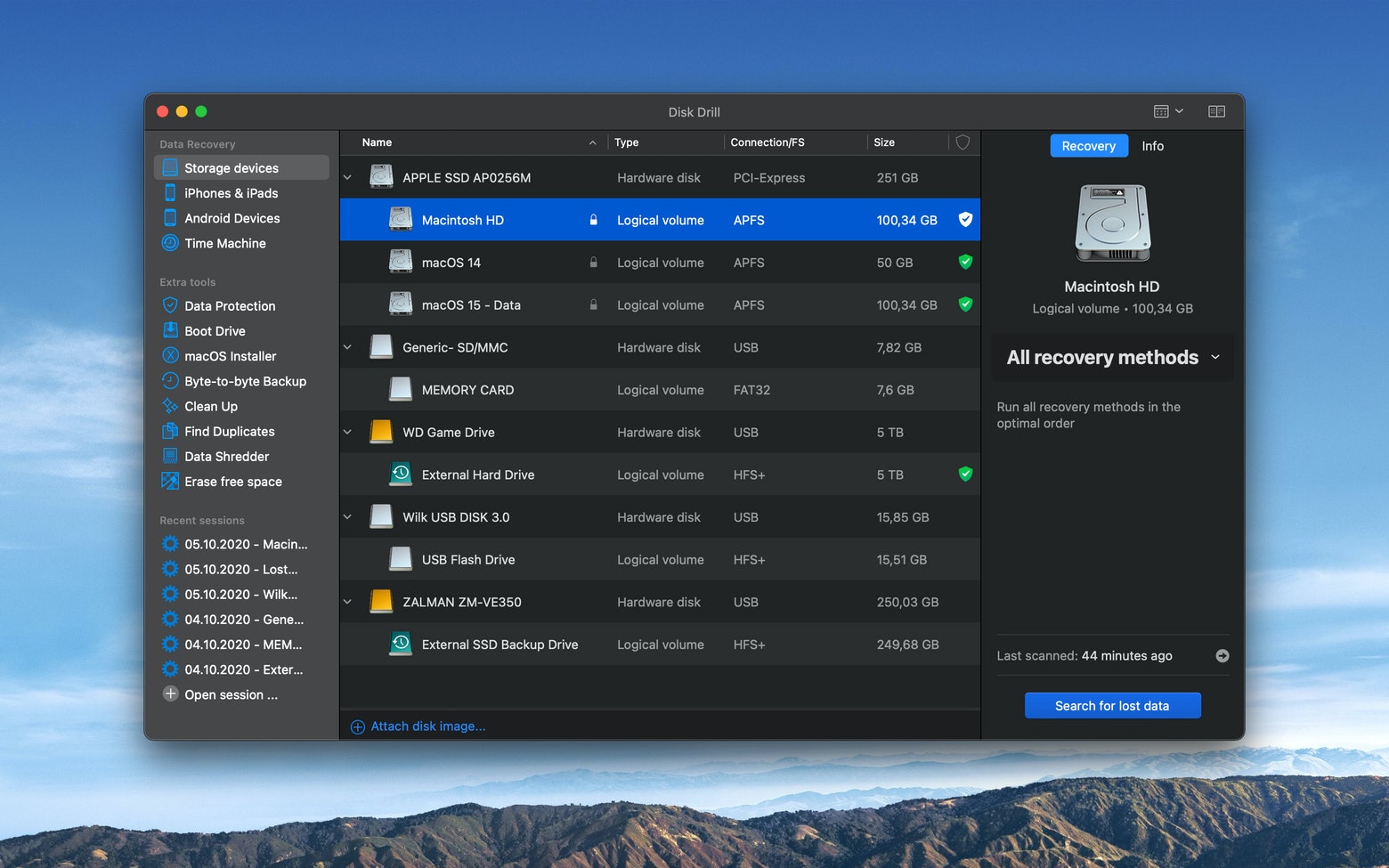Select the macOS 15 - Data drive icon
Image resolution: width=1389 pixels, height=868 pixels.
pos(401,304)
